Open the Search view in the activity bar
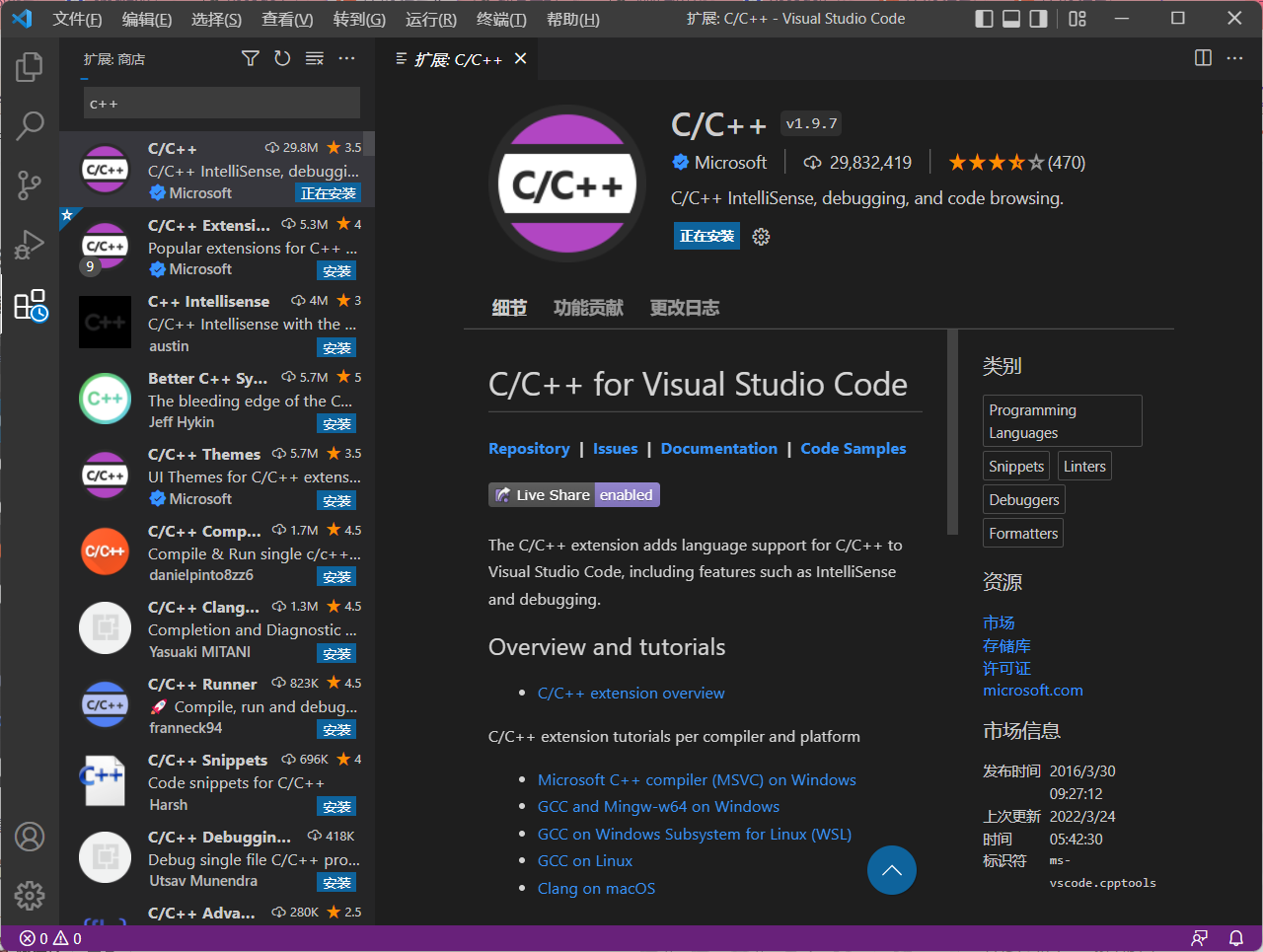 [30, 125]
